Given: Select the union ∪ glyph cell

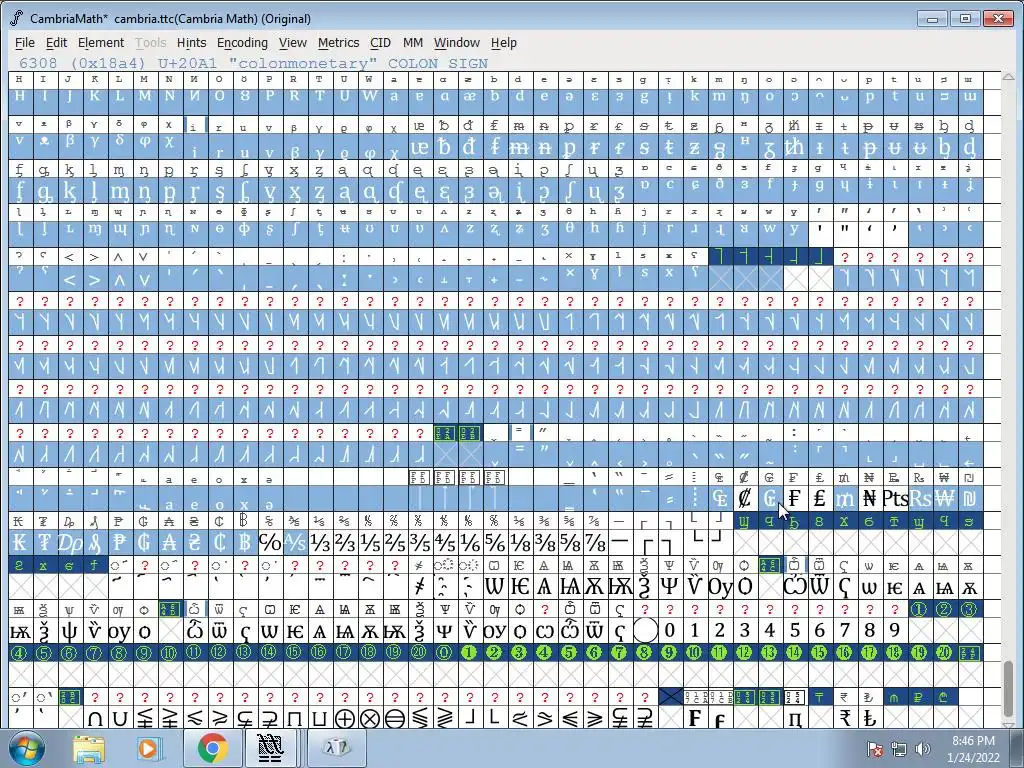Looking at the screenshot, I should point(120,718).
